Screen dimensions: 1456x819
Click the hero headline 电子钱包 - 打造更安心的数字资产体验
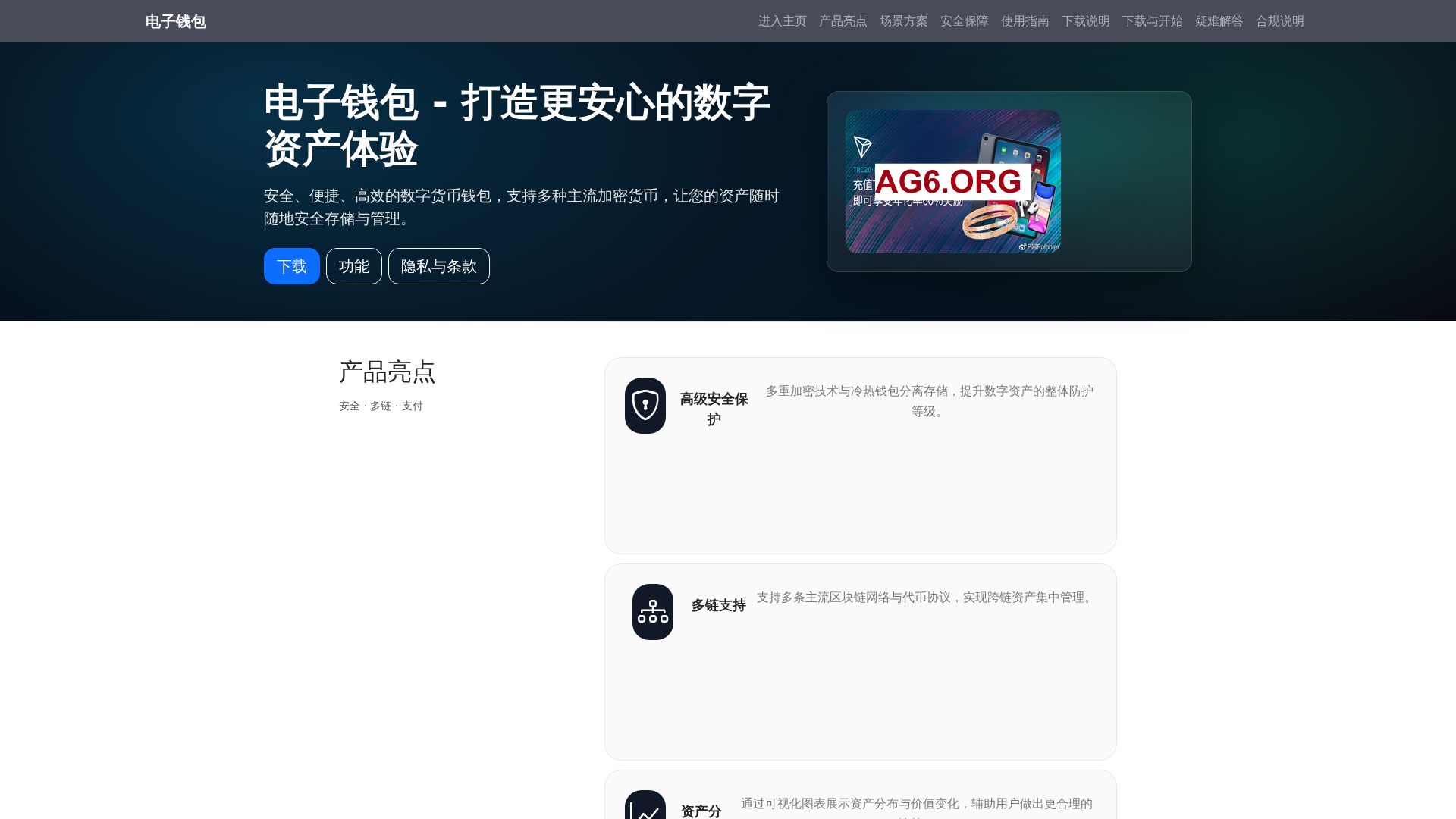coord(517,125)
